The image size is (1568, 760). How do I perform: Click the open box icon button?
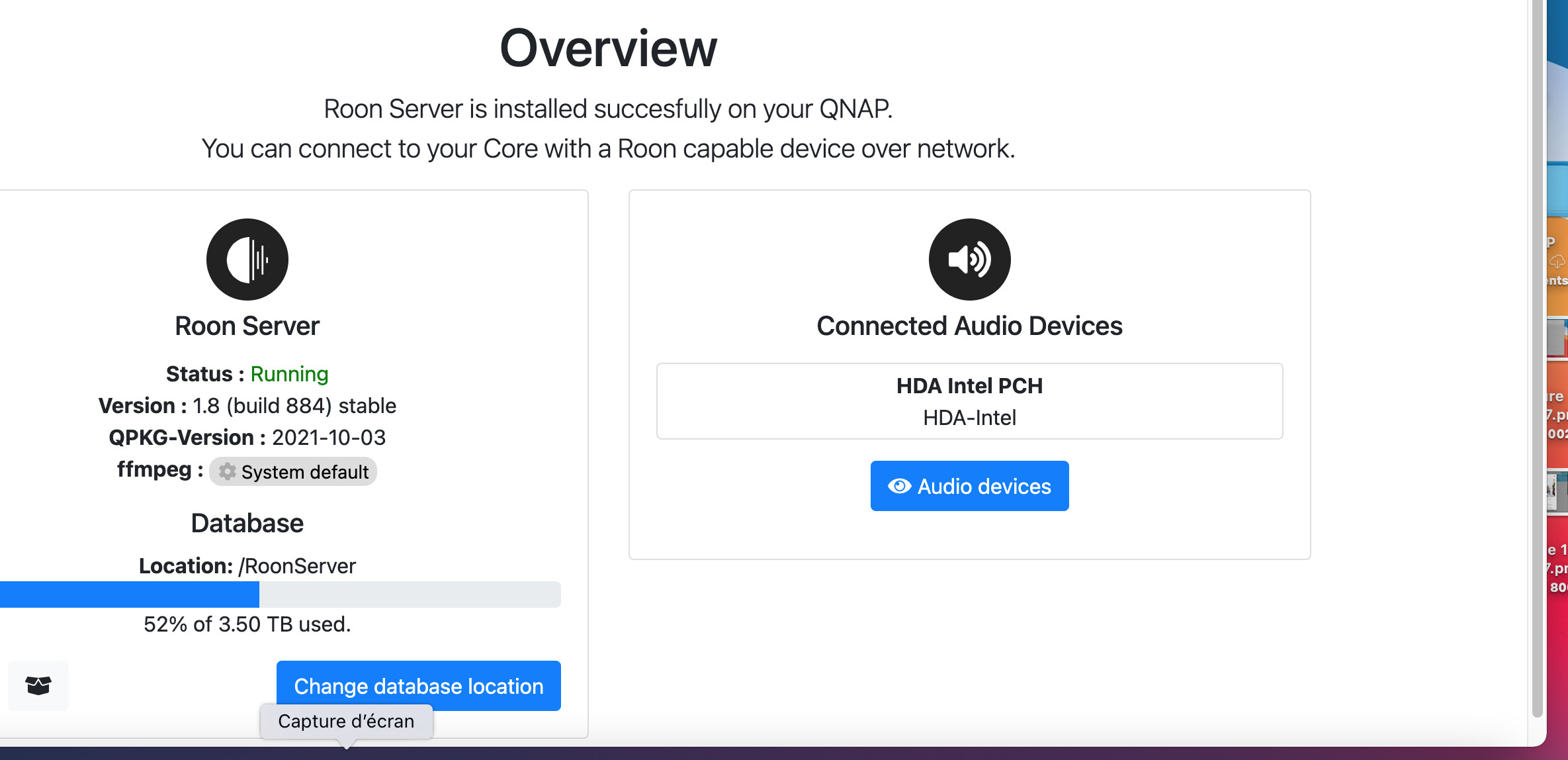(x=38, y=685)
